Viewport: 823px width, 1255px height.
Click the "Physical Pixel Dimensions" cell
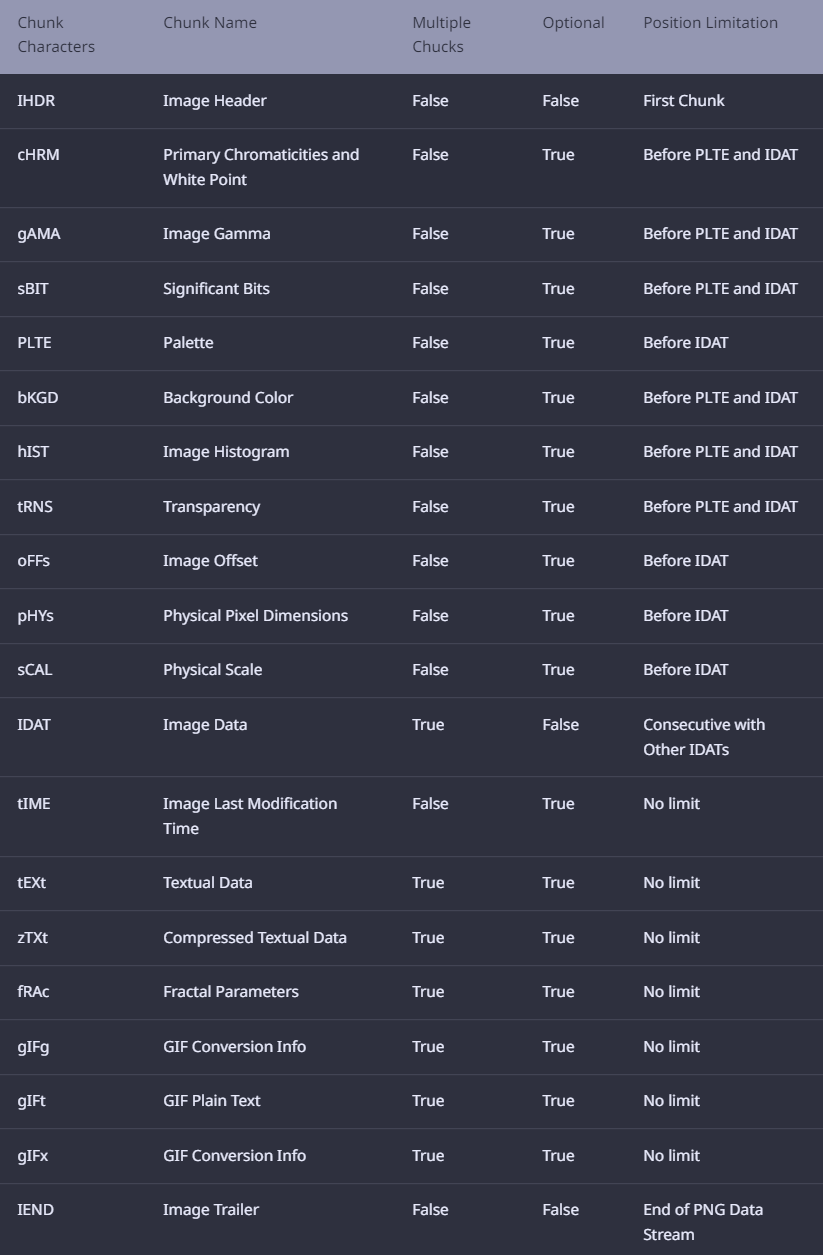pyautogui.click(x=255, y=616)
